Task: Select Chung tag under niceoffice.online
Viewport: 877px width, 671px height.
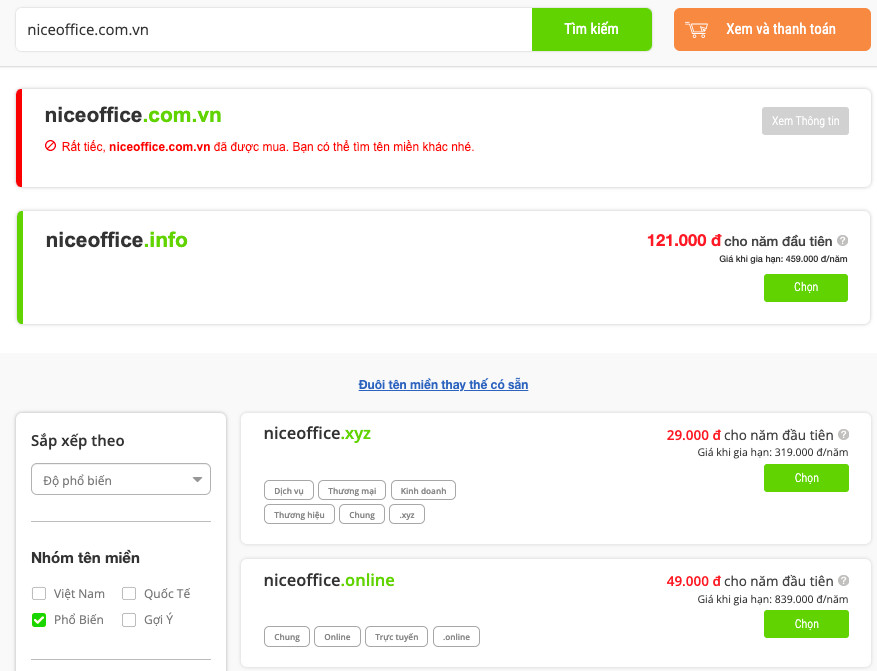Action: (287, 636)
